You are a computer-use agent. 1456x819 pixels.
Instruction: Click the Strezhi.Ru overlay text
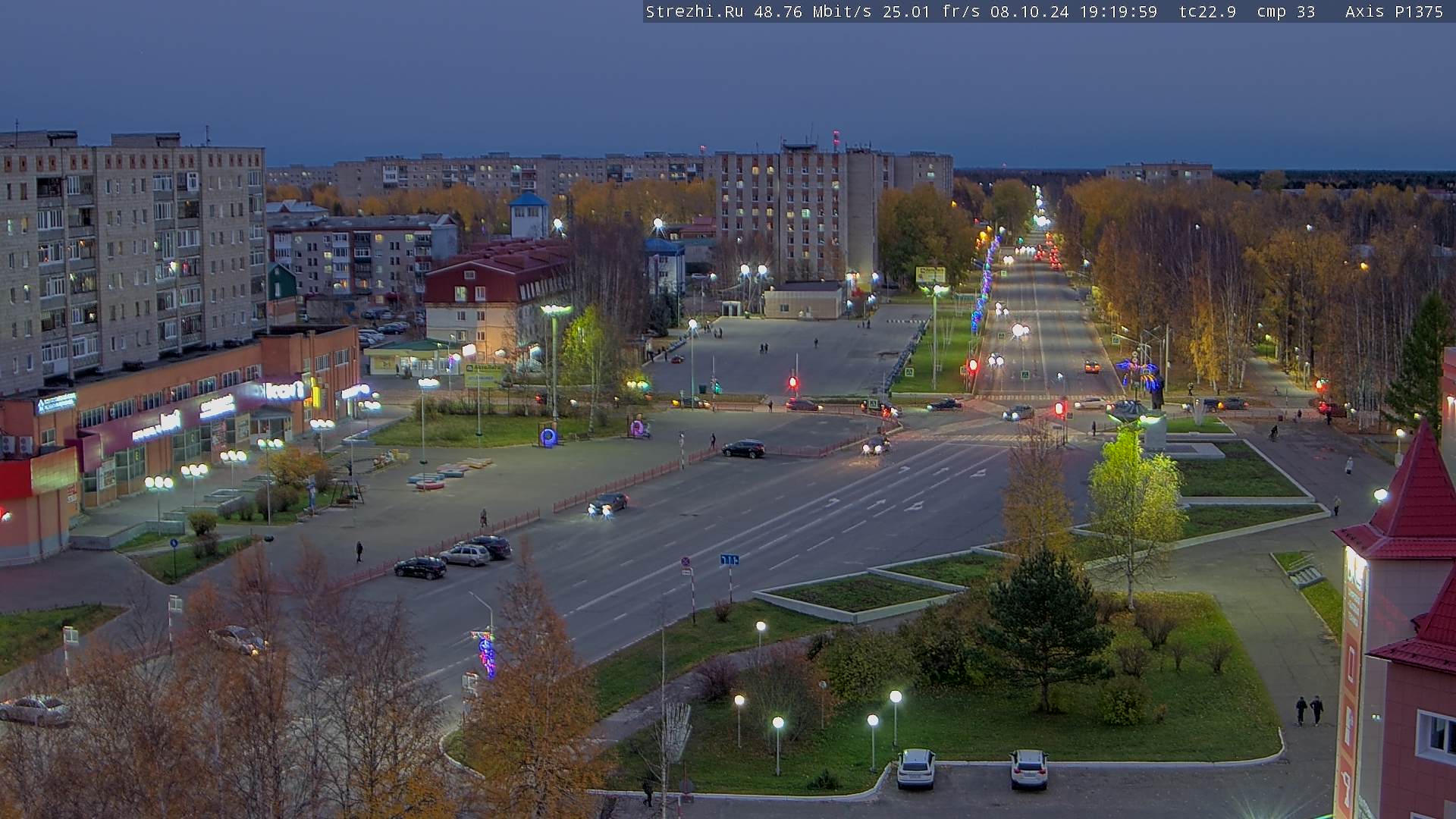point(695,11)
